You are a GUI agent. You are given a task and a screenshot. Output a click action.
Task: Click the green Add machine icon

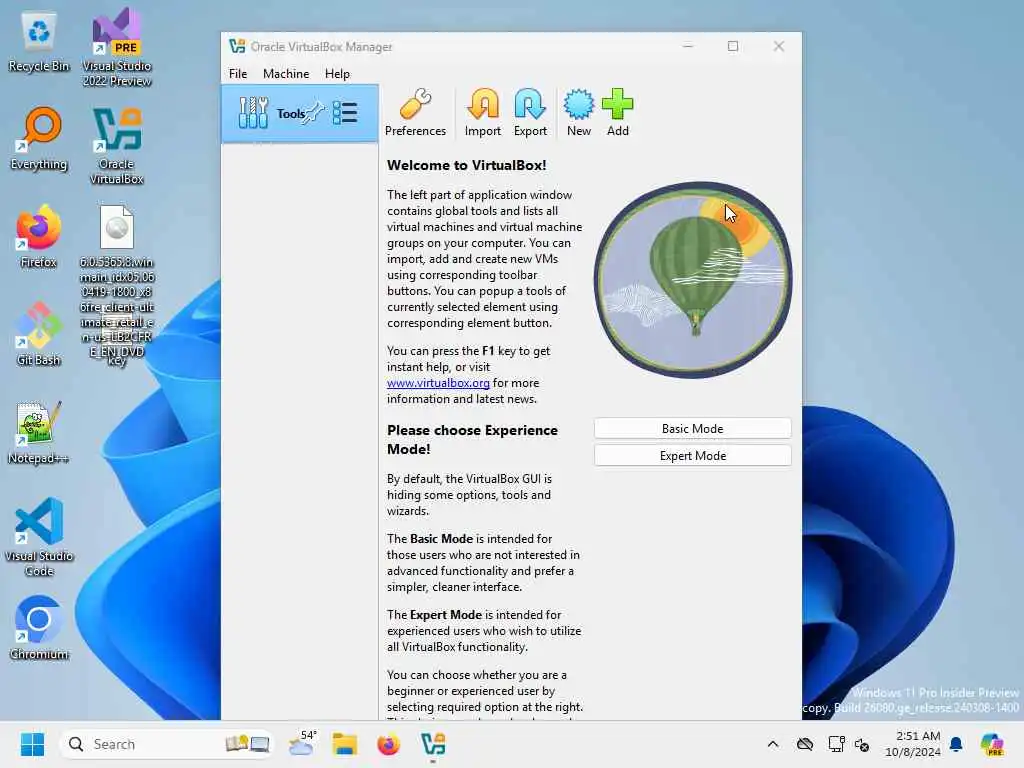point(617,112)
